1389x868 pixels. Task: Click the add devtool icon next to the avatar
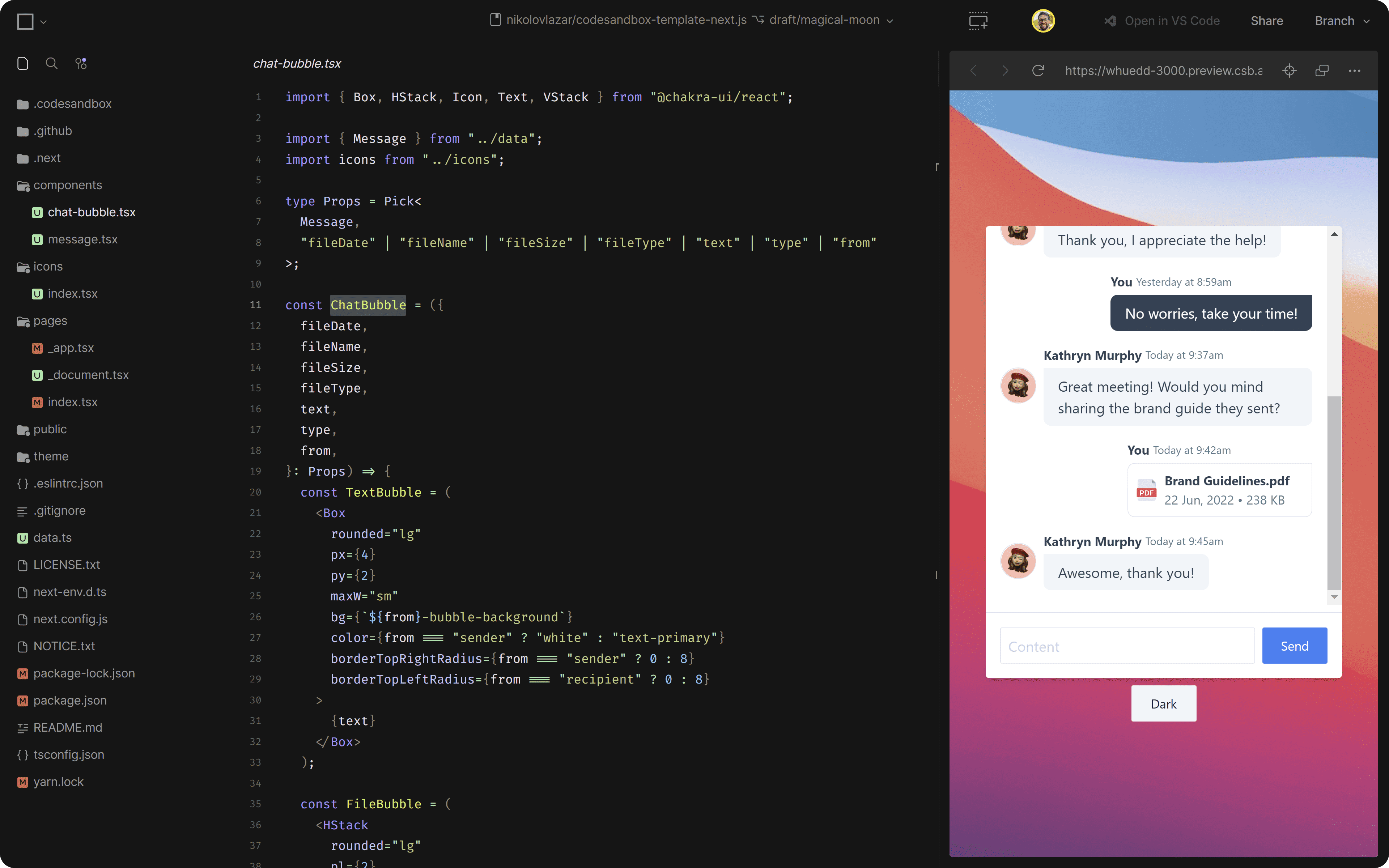point(978,20)
